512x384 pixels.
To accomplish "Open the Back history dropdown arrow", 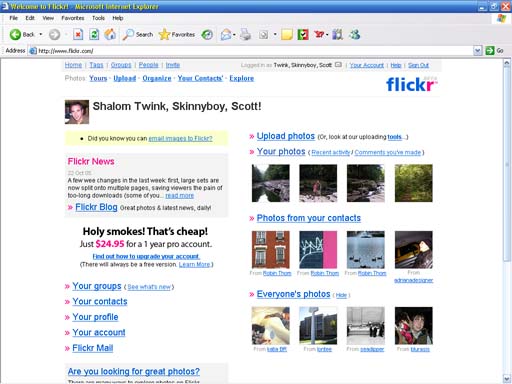I will click(41, 34).
